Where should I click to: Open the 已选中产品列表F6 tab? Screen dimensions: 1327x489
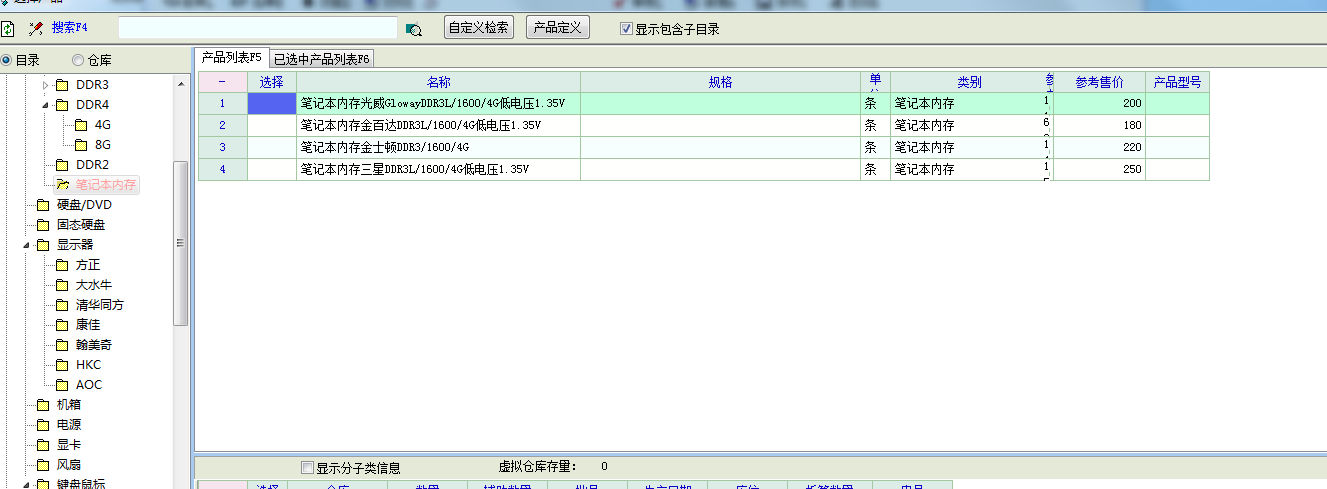(322, 59)
